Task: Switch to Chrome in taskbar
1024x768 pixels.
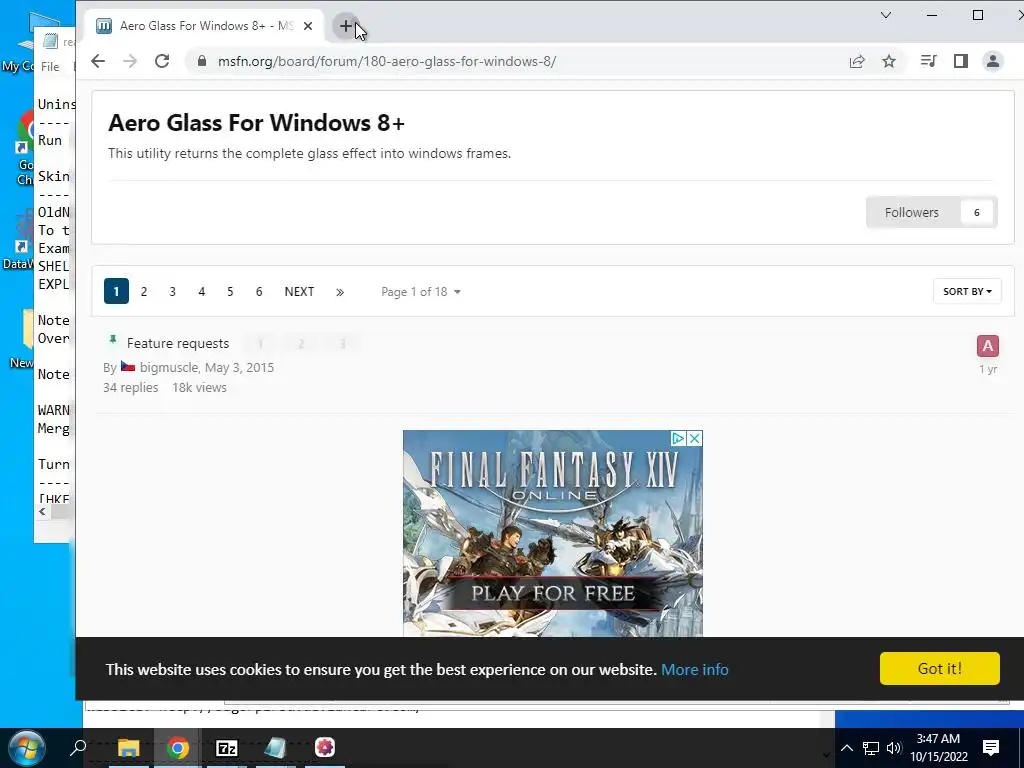Action: (178, 748)
